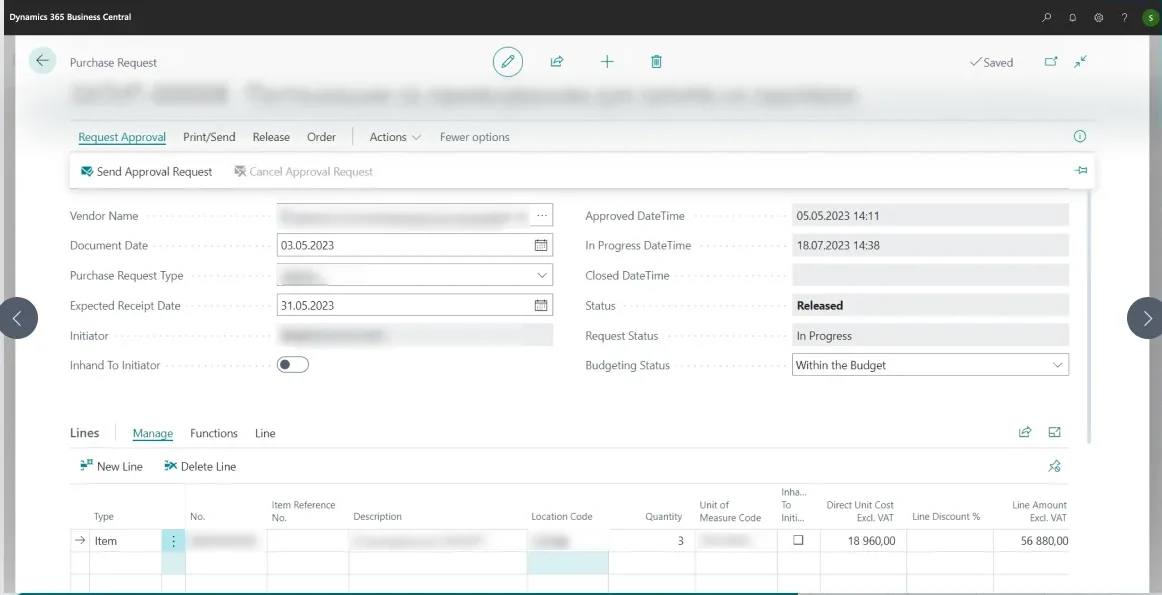Viewport: 1162px width, 595px height.
Task: Go back using the arrow icon
Action: point(42,61)
